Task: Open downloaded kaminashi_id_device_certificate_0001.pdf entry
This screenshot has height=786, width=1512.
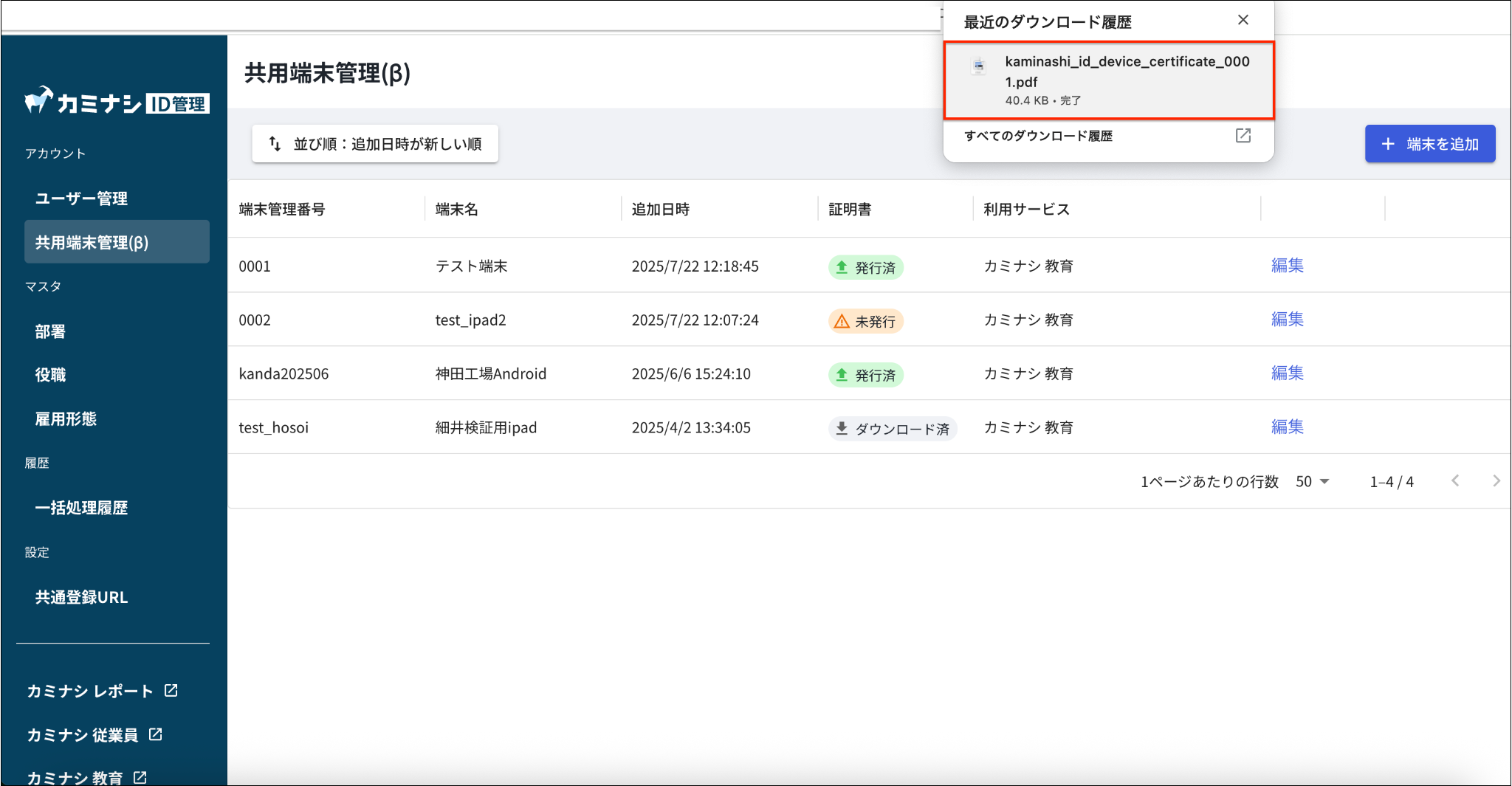Action: tap(1109, 80)
